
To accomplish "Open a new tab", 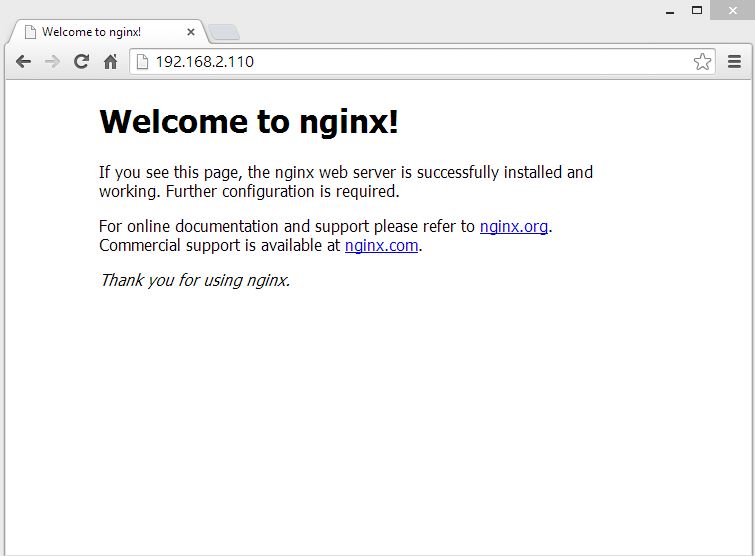I will pyautogui.click(x=224, y=32).
